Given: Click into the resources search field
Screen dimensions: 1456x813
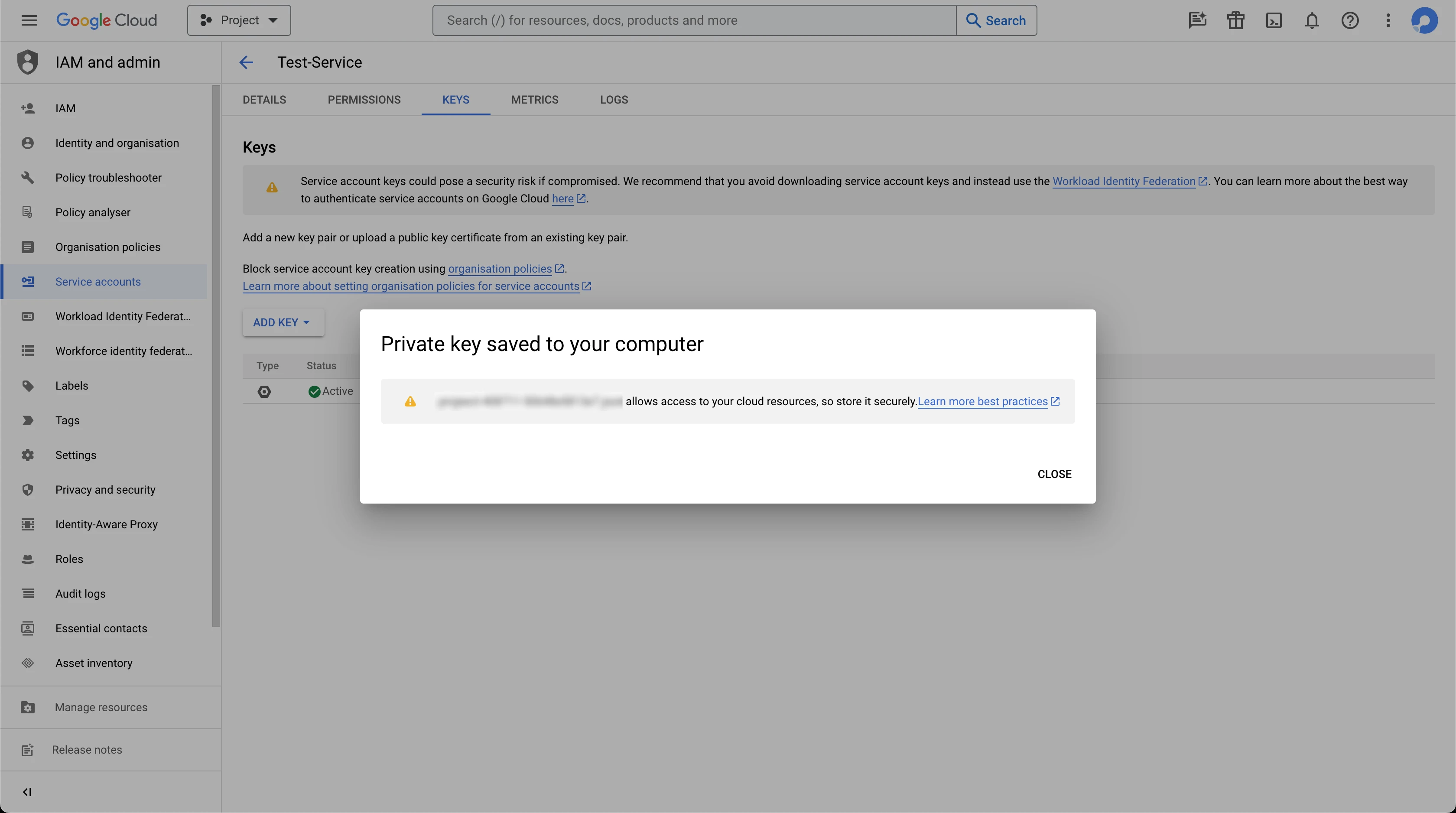Looking at the screenshot, I should point(693,20).
